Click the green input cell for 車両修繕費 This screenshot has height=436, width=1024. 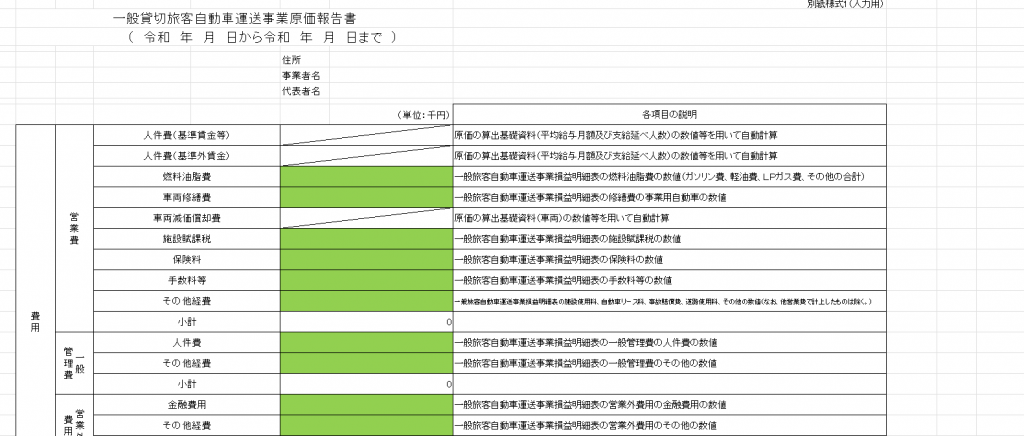[366, 198]
